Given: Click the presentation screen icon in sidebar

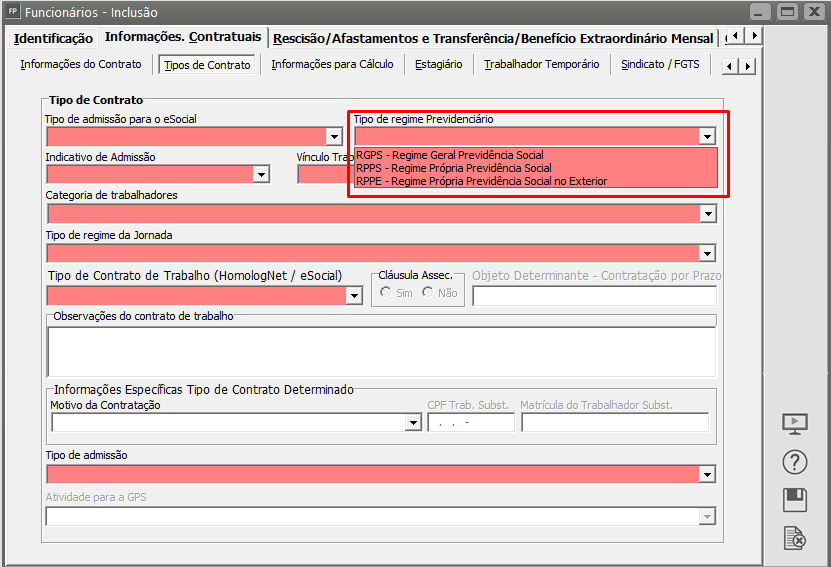Looking at the screenshot, I should click(794, 423).
